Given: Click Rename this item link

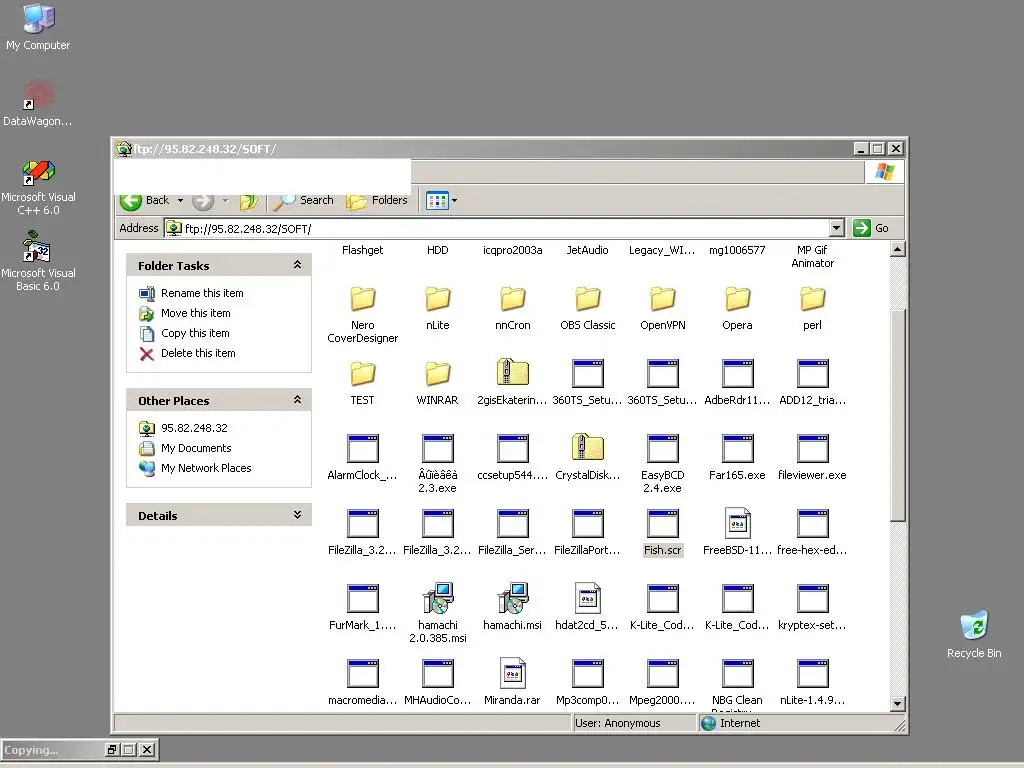Looking at the screenshot, I should [202, 293].
